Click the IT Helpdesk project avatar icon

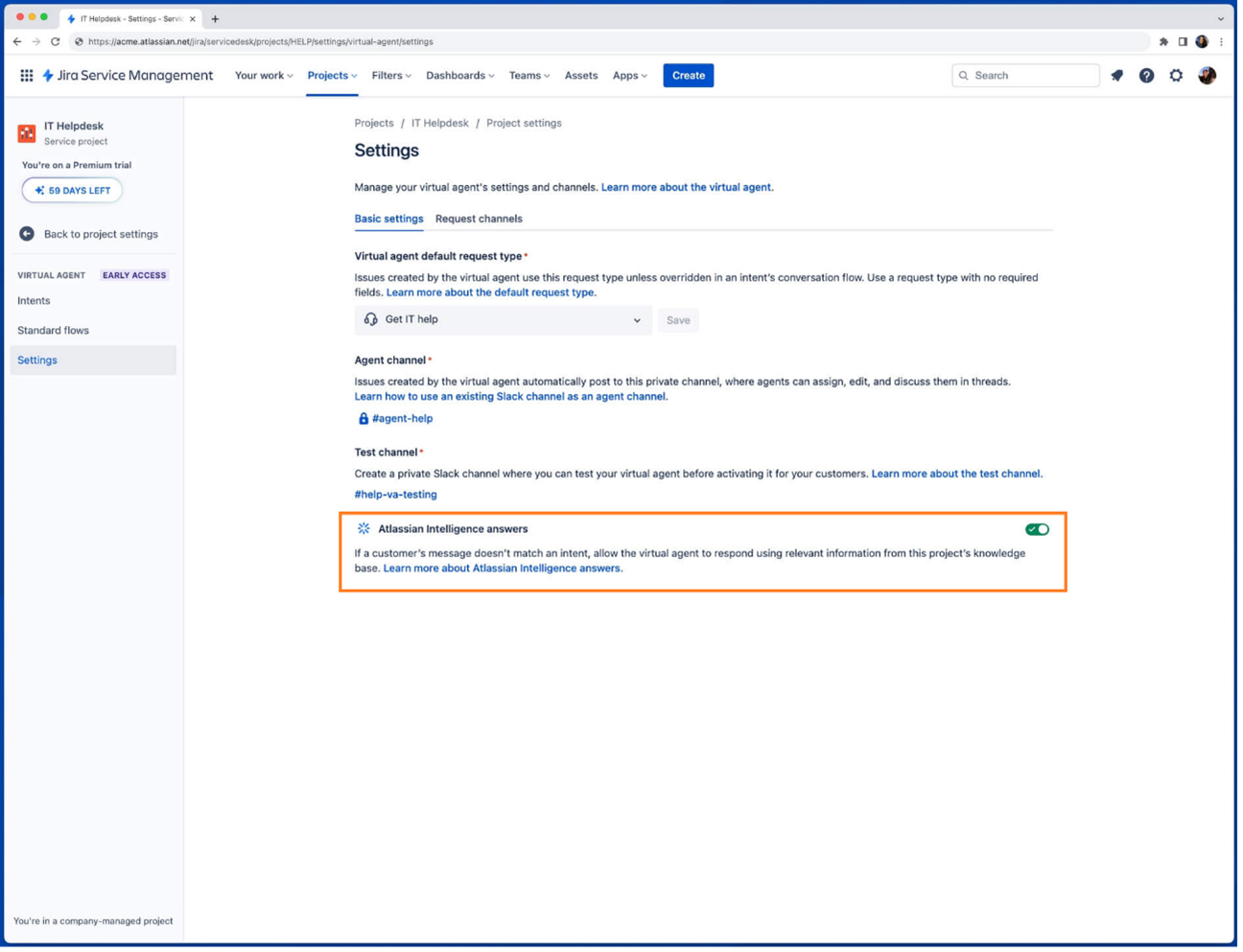click(x=27, y=133)
